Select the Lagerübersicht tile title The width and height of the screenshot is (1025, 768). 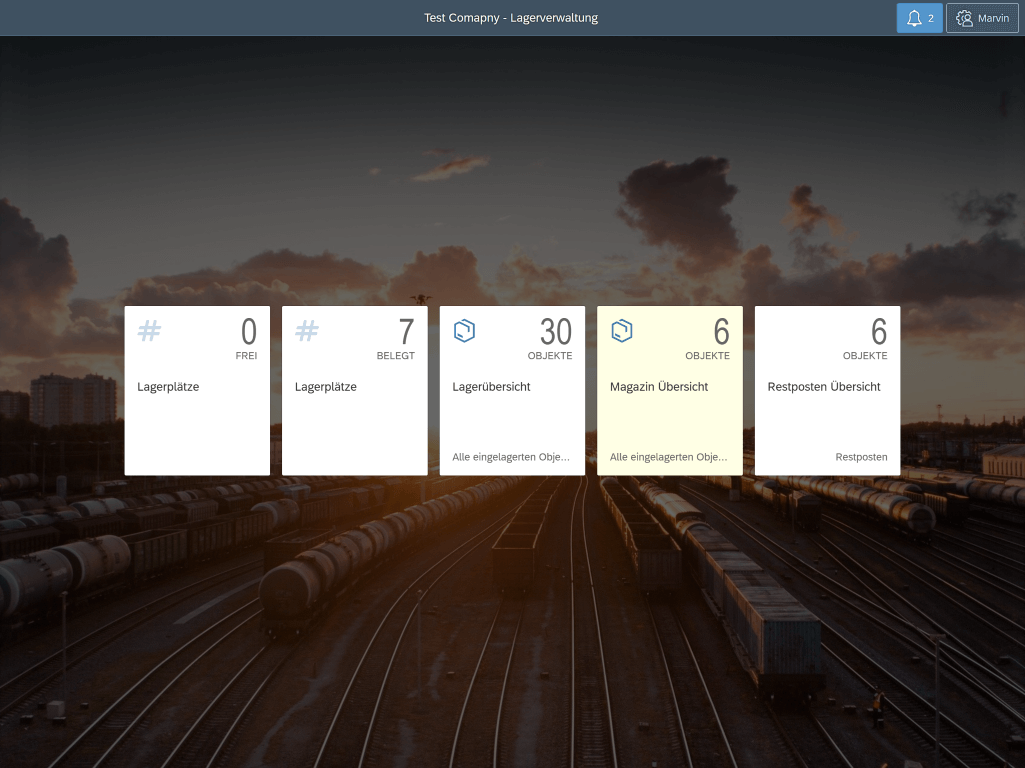pos(491,387)
